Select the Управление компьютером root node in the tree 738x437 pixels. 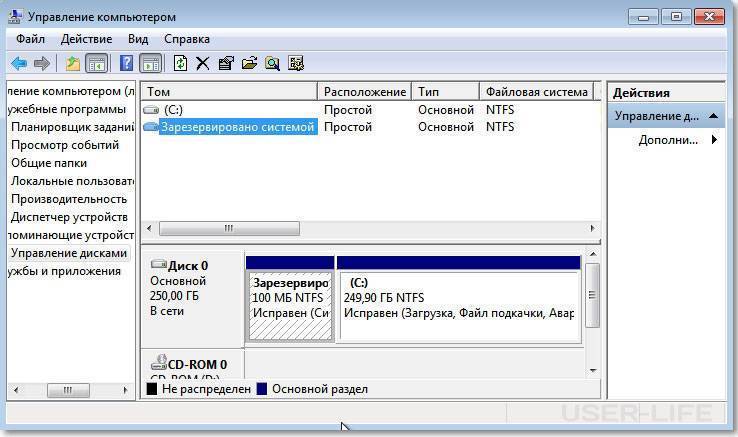pyautogui.click(x=71, y=91)
